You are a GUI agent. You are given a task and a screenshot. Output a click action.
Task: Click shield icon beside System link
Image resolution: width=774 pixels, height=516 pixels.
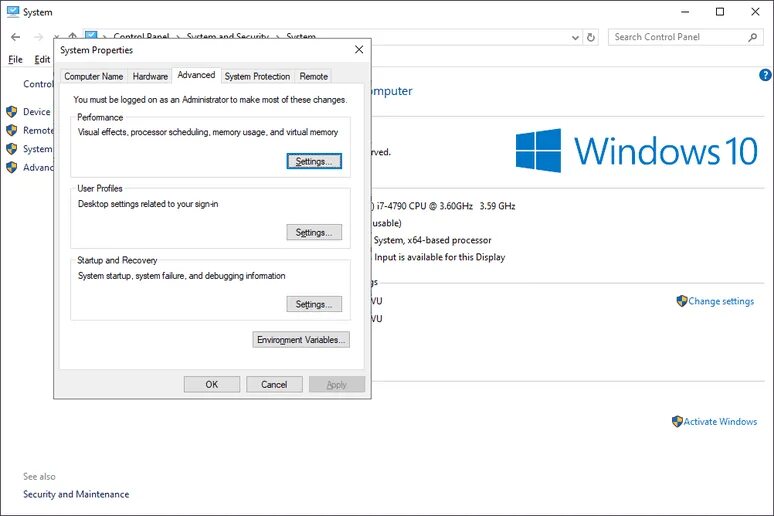coord(12,149)
